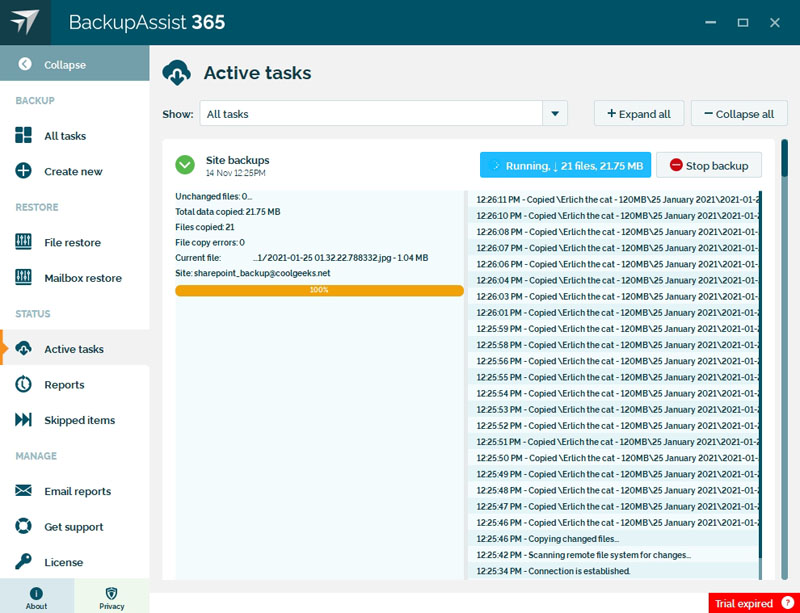The width and height of the screenshot is (800, 613).
Task: Click the Total data copied 21.75 MB line
Action: pos(228,211)
